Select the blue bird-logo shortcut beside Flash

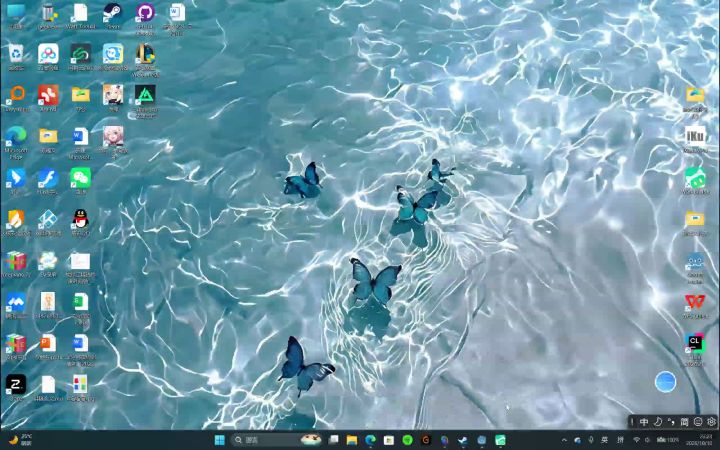point(16,178)
